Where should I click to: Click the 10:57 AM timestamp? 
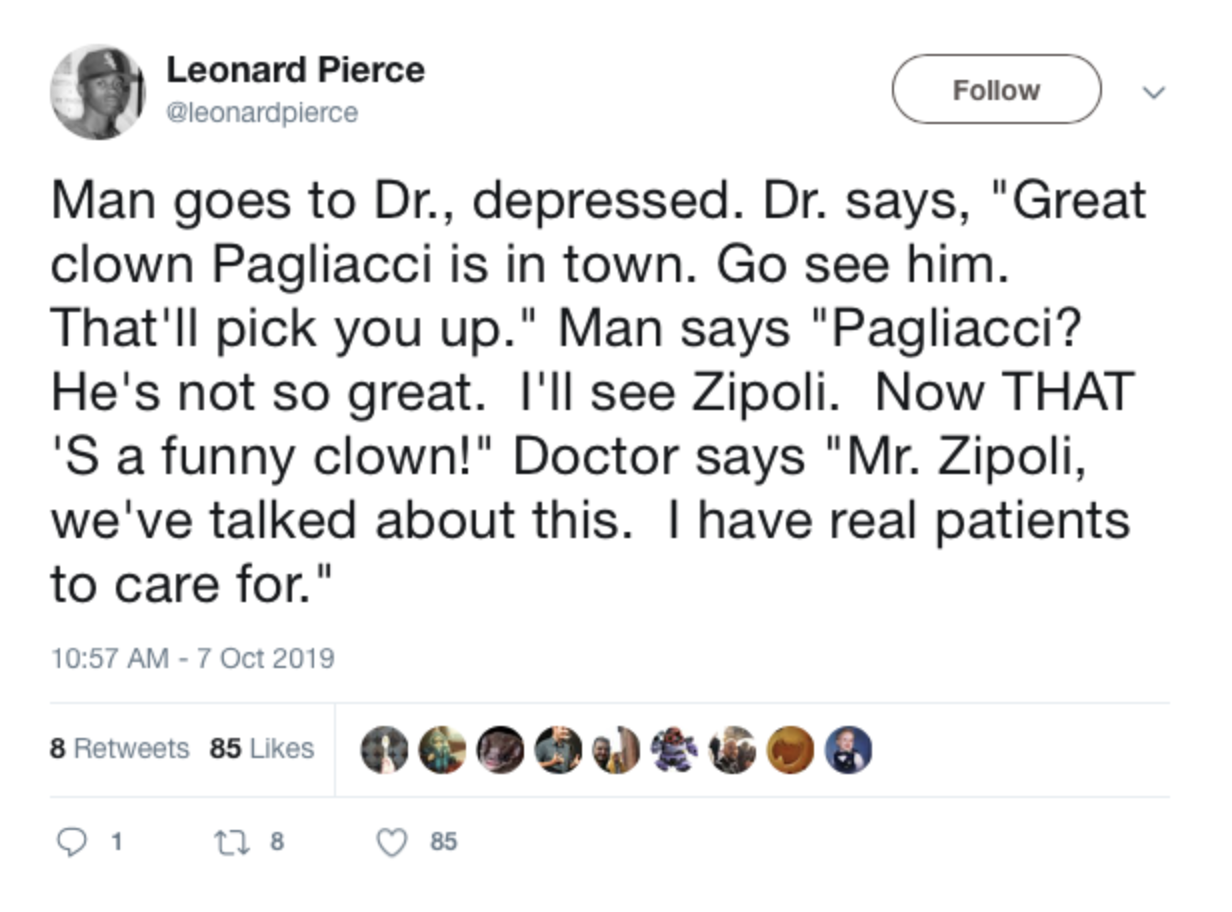[x=195, y=659]
